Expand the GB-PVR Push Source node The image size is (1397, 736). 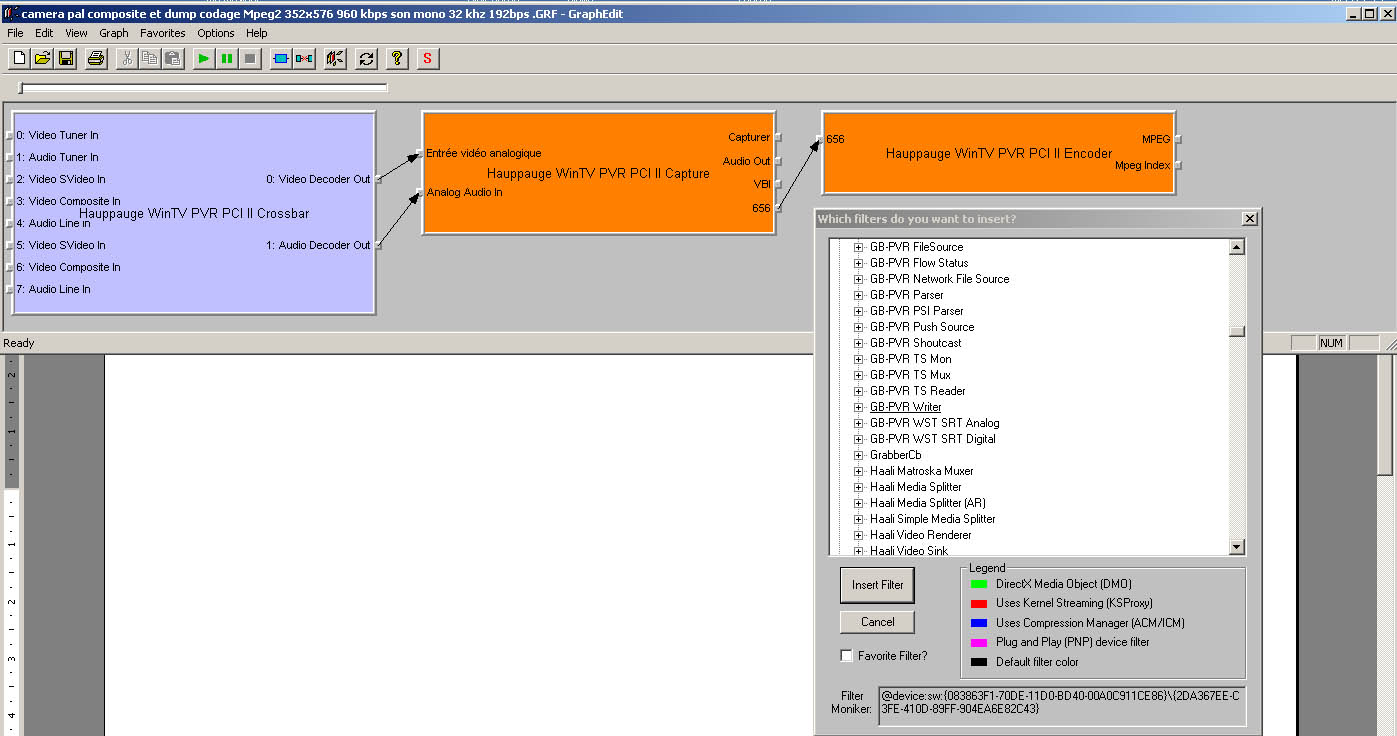pyautogui.click(x=858, y=327)
